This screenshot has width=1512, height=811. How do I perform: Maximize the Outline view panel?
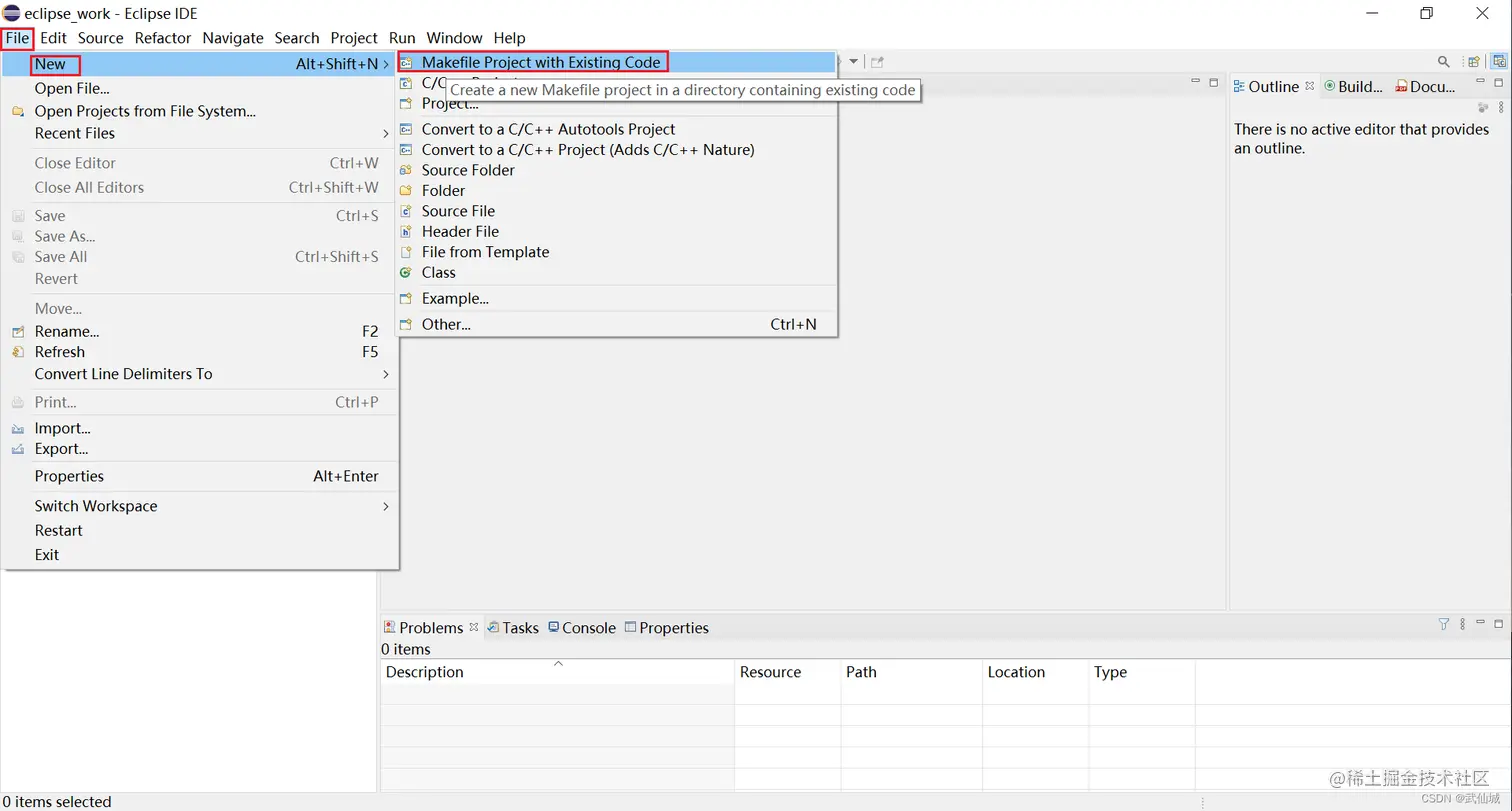coord(1498,82)
